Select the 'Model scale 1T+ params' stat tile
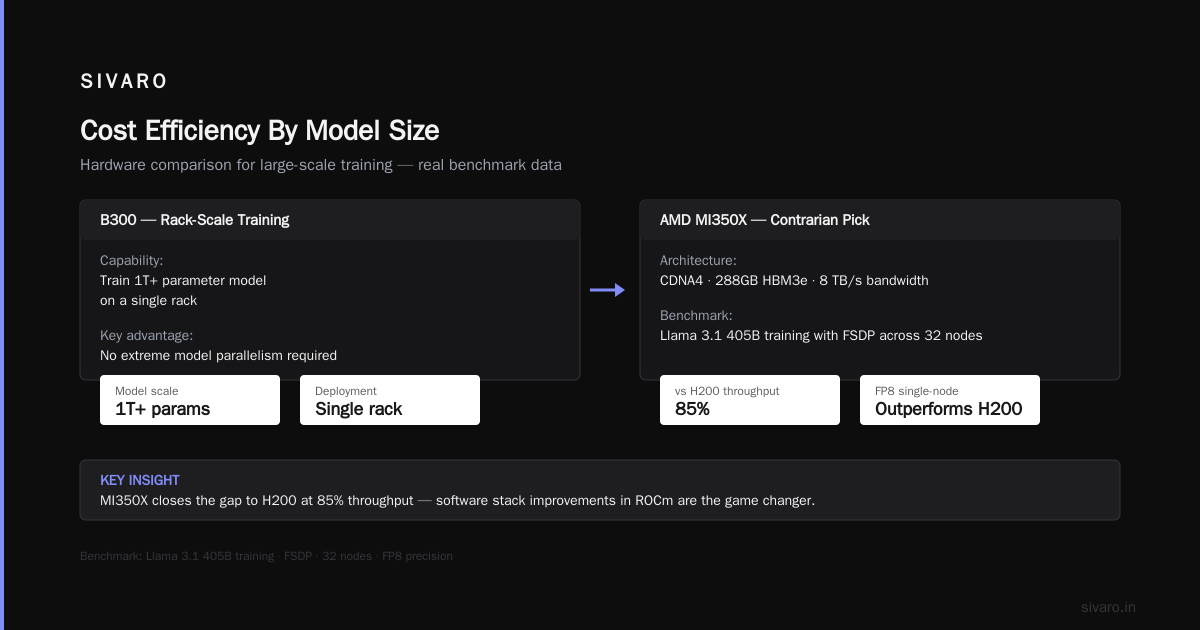The height and width of the screenshot is (630, 1200). click(x=190, y=400)
